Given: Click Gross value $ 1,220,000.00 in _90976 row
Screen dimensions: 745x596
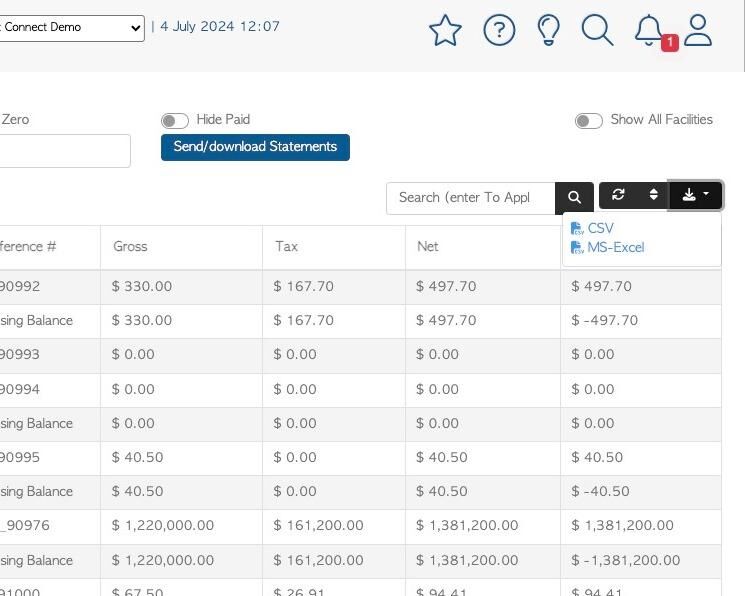Looking at the screenshot, I should pos(162,526).
